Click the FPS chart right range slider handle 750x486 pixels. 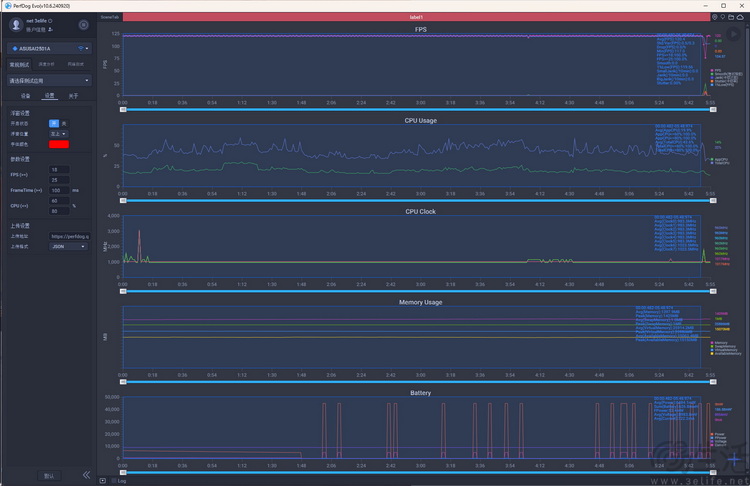point(713,110)
